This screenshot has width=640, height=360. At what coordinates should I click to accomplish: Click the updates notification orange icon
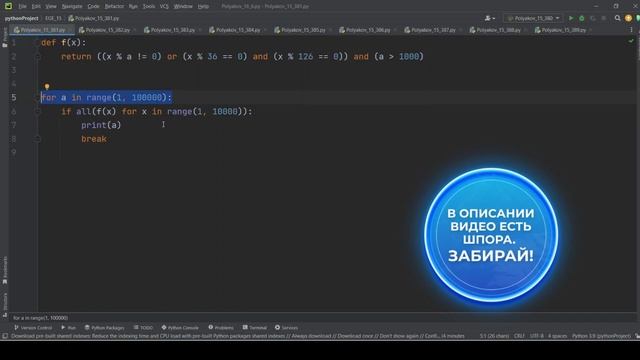coord(628,18)
